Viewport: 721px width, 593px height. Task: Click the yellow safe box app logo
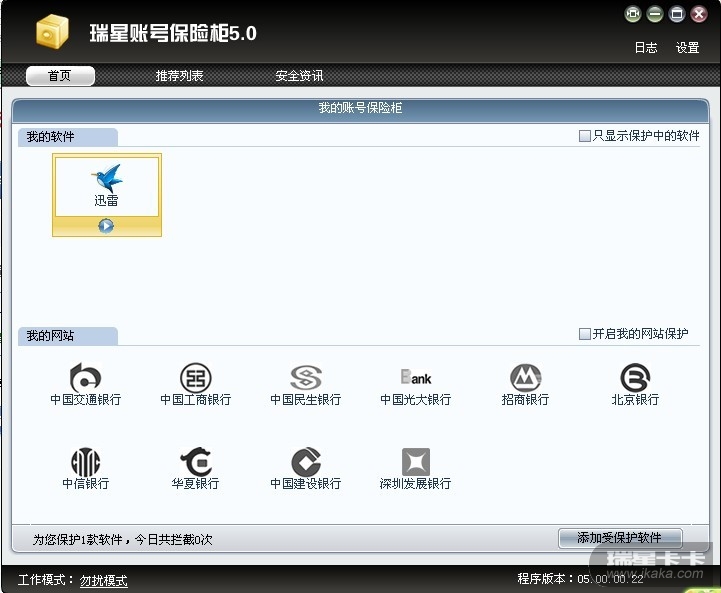pyautogui.click(x=52, y=31)
